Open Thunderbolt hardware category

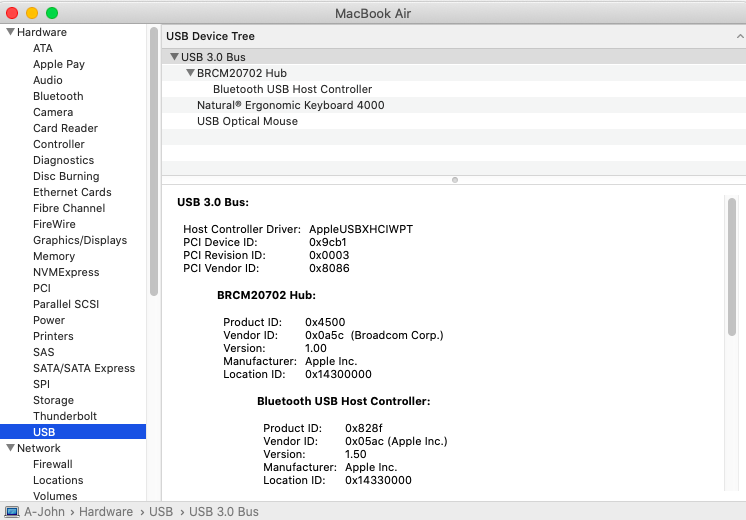tap(65, 416)
